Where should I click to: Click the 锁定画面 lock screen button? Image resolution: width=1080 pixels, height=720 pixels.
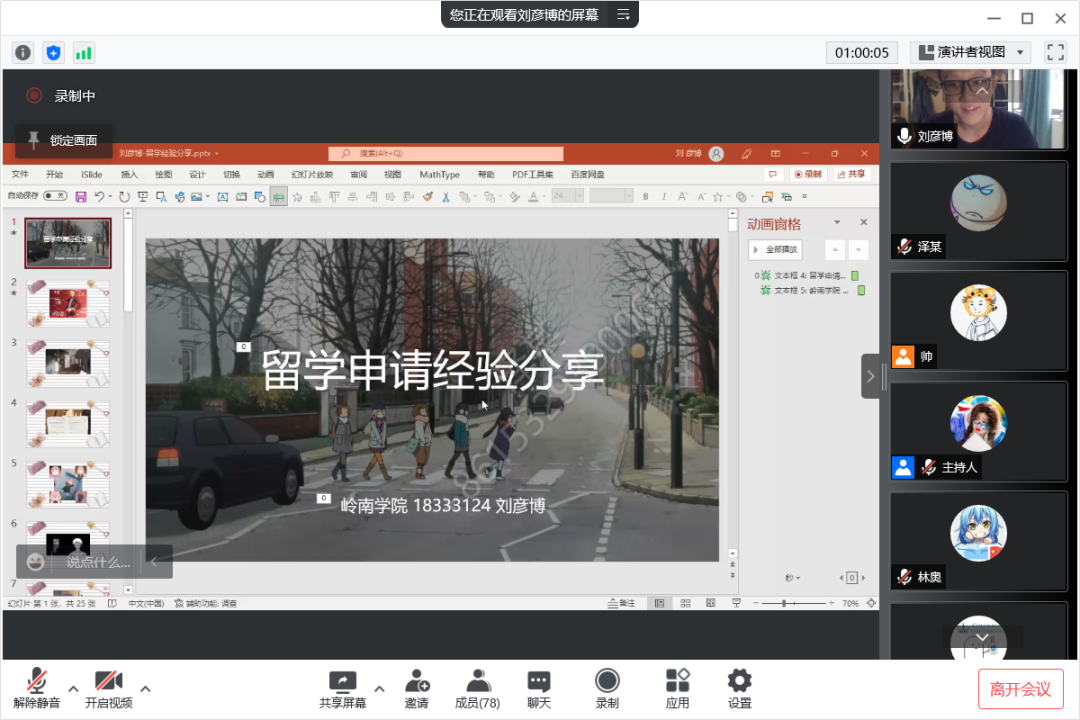64,140
